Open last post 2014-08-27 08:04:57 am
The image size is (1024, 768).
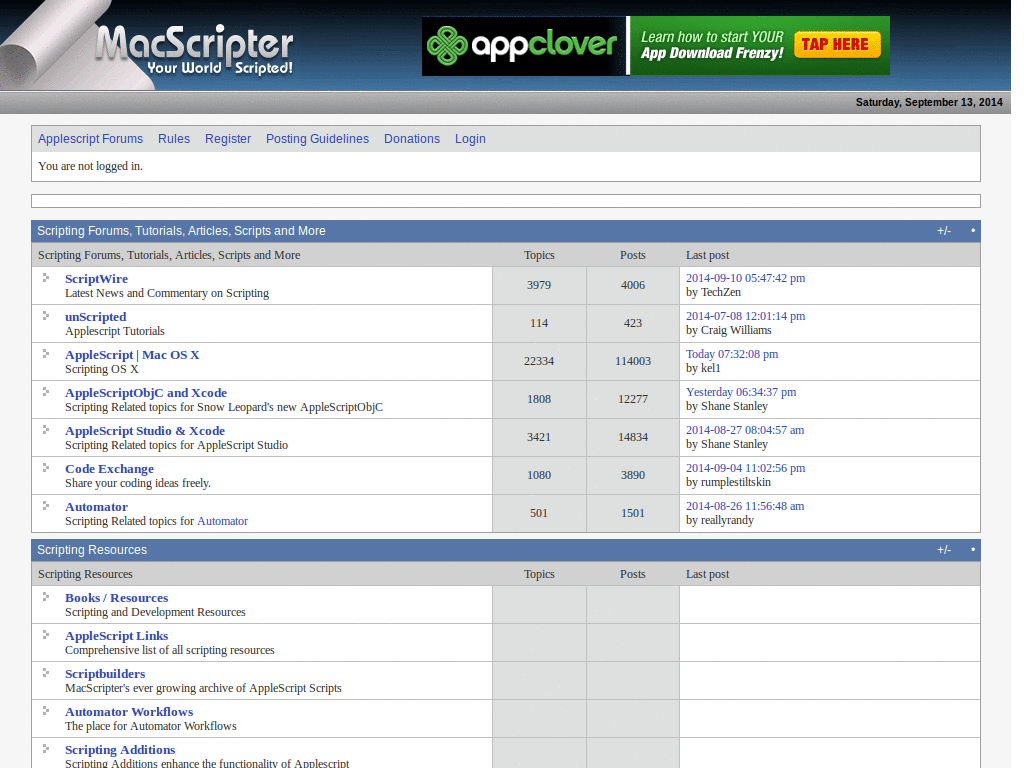745,429
